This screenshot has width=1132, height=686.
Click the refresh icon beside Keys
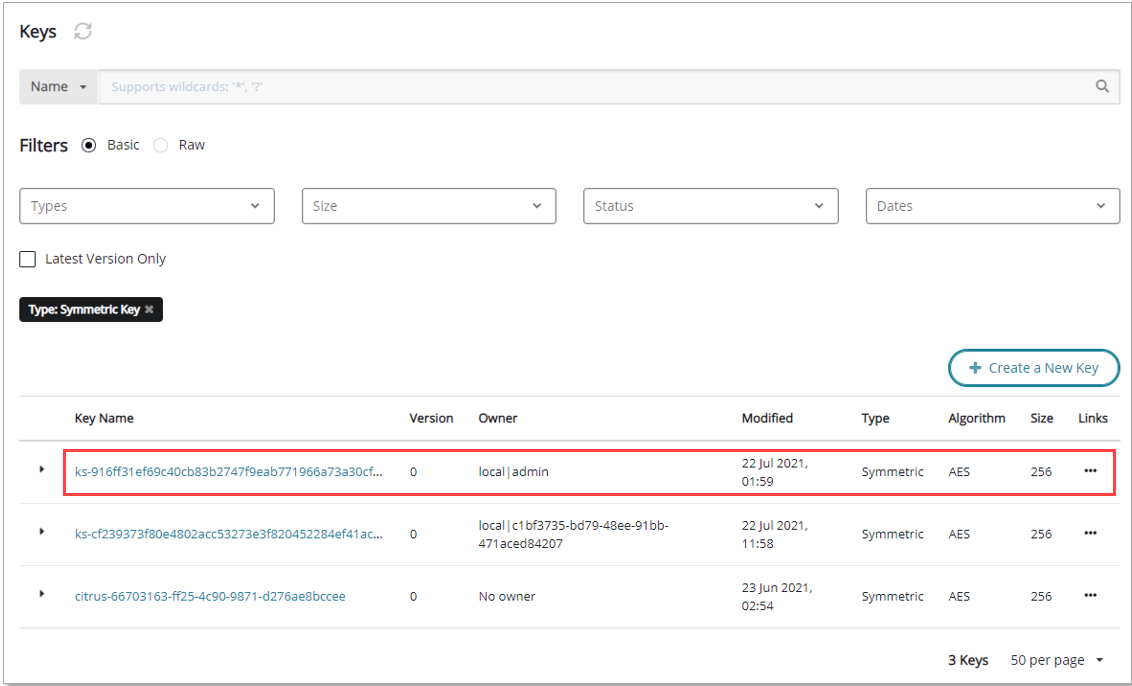tap(83, 32)
